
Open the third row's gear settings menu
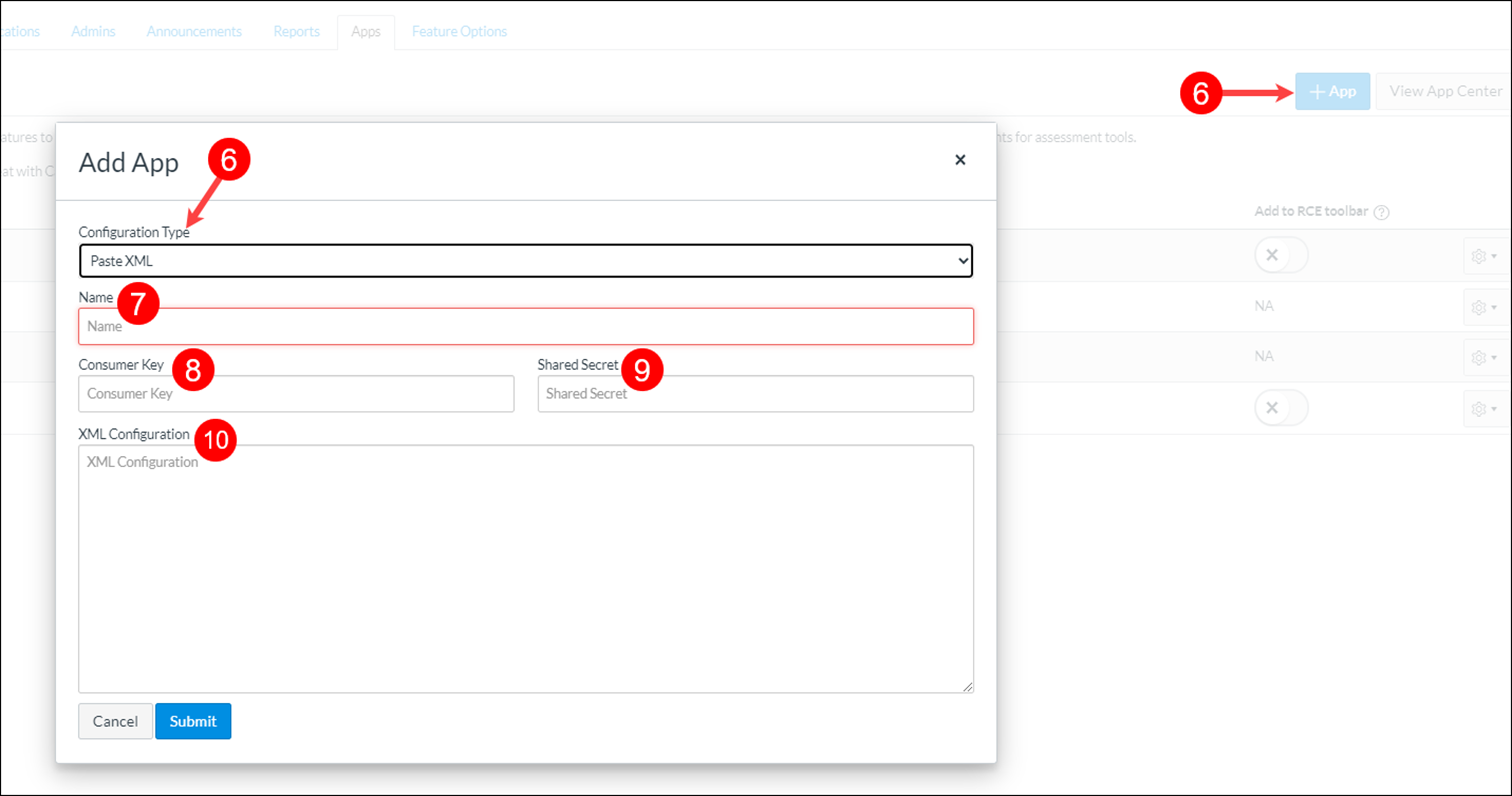pos(1483,358)
